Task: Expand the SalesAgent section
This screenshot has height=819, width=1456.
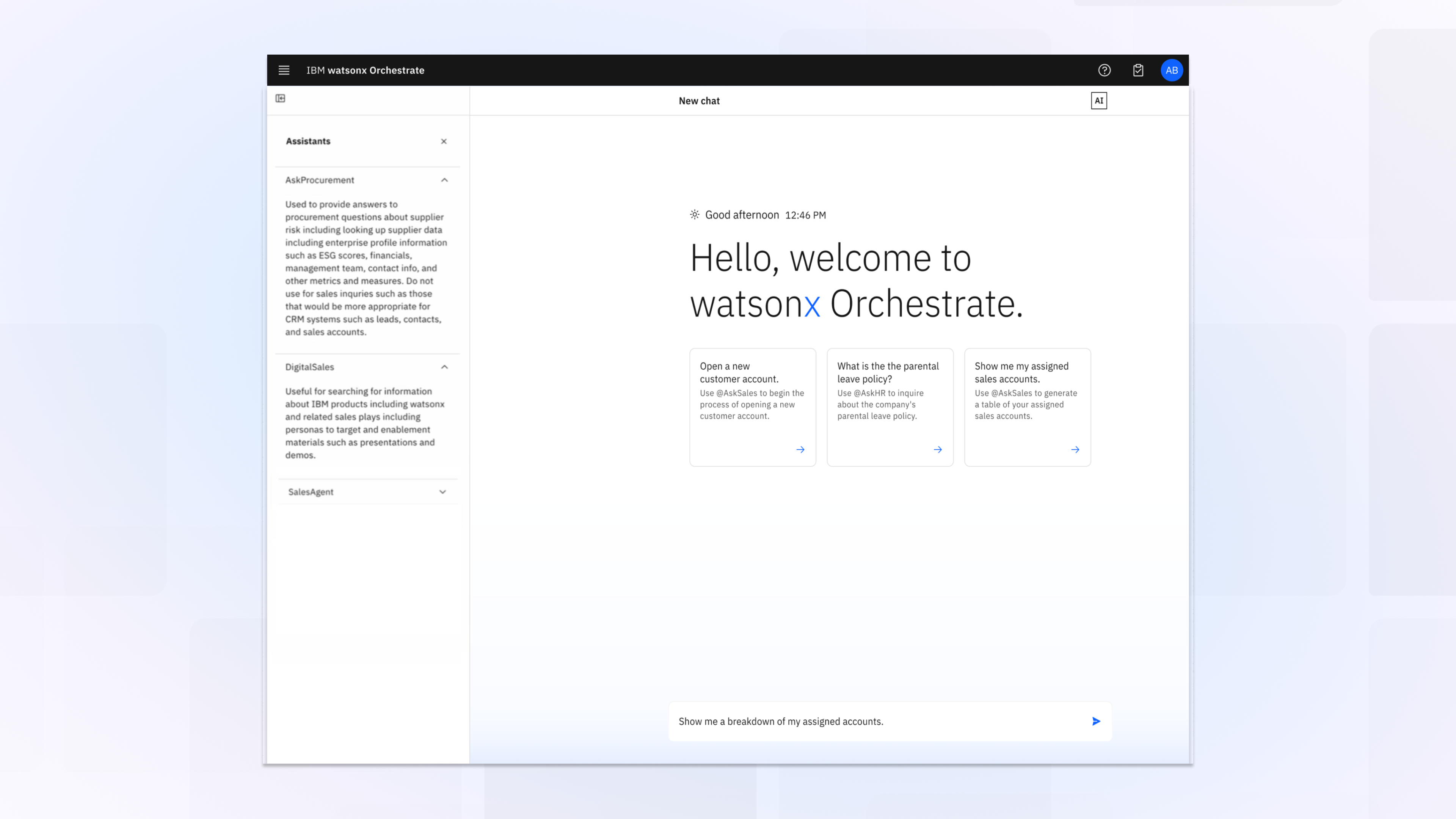Action: (x=442, y=492)
